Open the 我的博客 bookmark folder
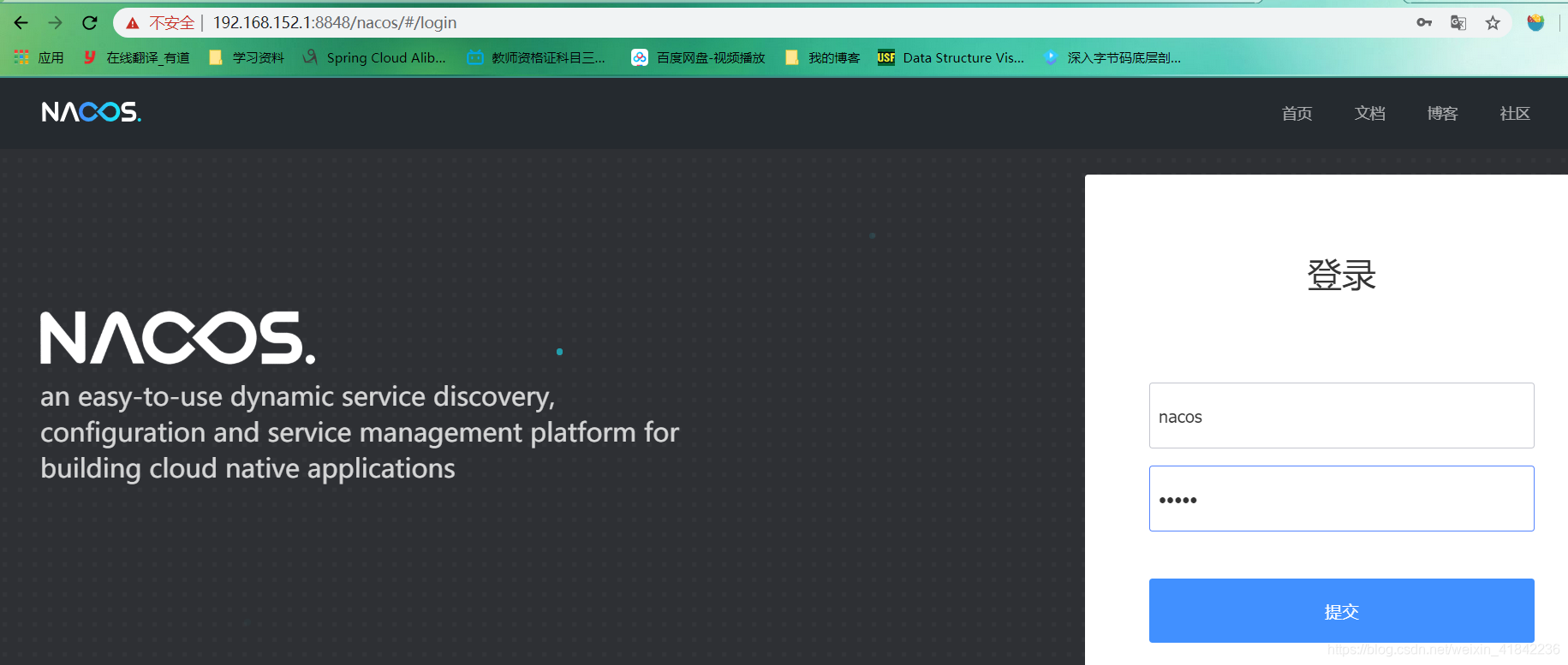1568x665 pixels. 823,57
